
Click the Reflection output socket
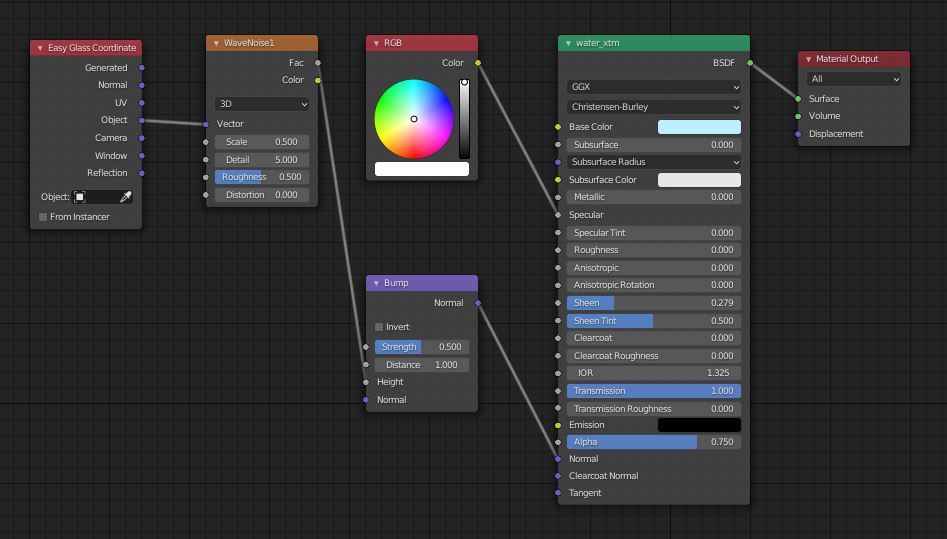tap(142, 173)
